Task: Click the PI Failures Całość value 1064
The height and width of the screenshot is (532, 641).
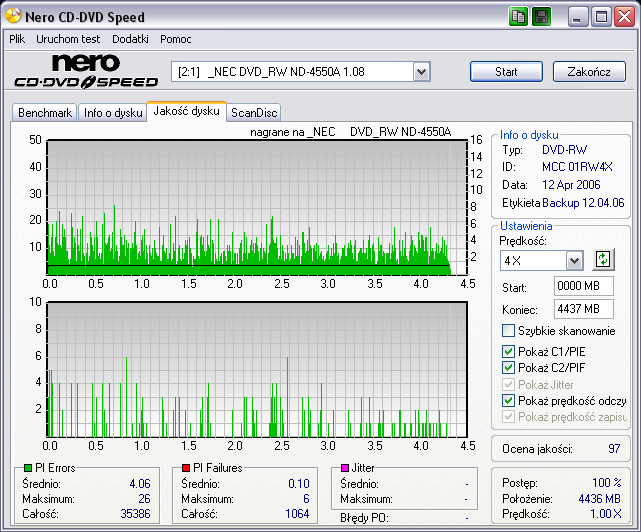Action: [x=297, y=514]
